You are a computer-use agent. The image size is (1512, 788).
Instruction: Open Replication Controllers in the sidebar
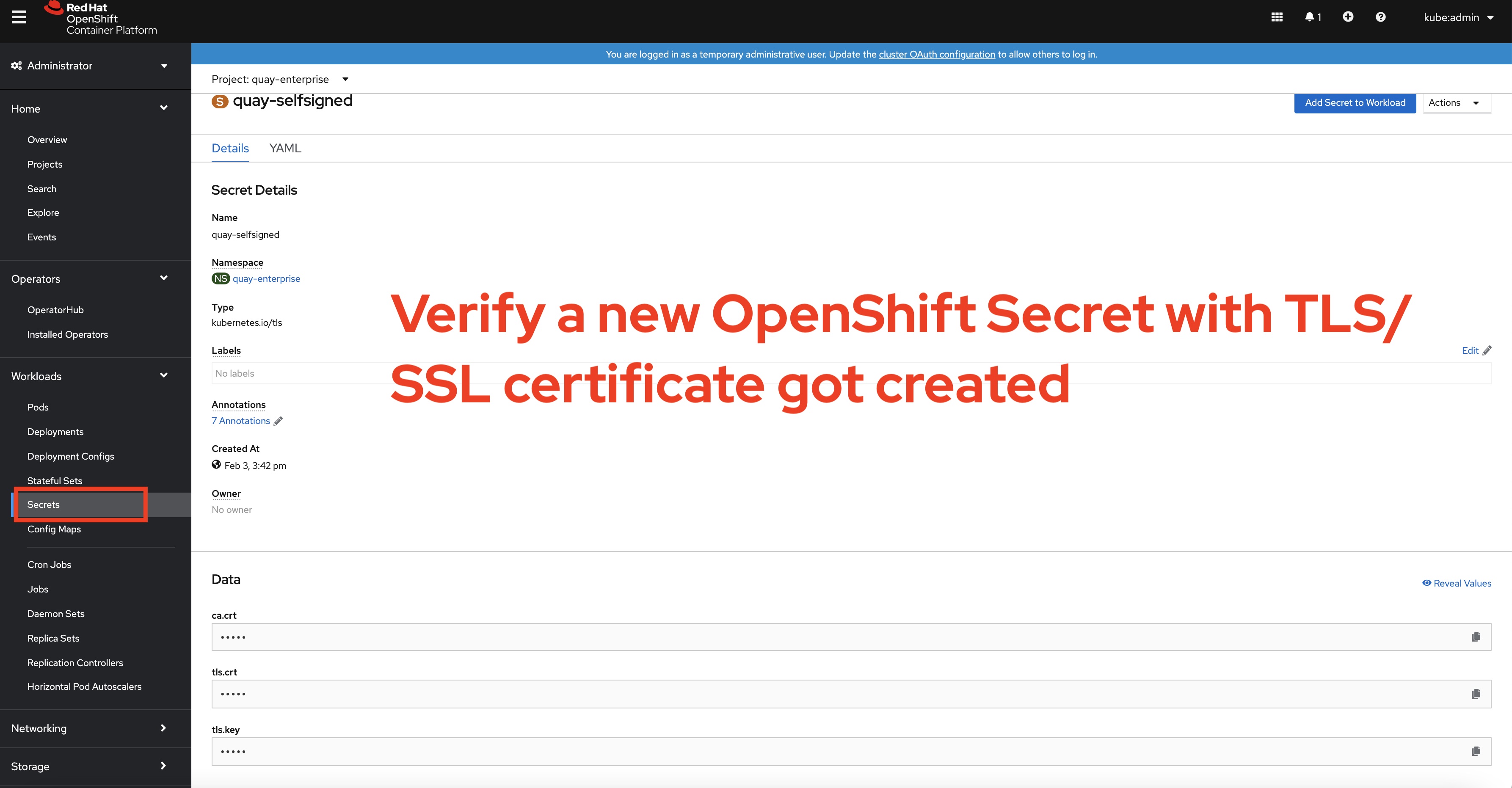point(75,663)
